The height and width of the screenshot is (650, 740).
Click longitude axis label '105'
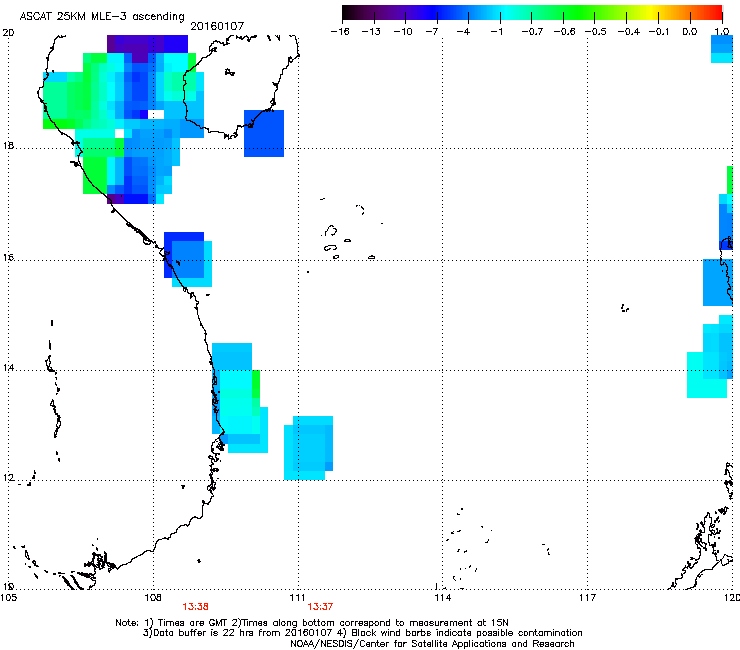point(9,598)
